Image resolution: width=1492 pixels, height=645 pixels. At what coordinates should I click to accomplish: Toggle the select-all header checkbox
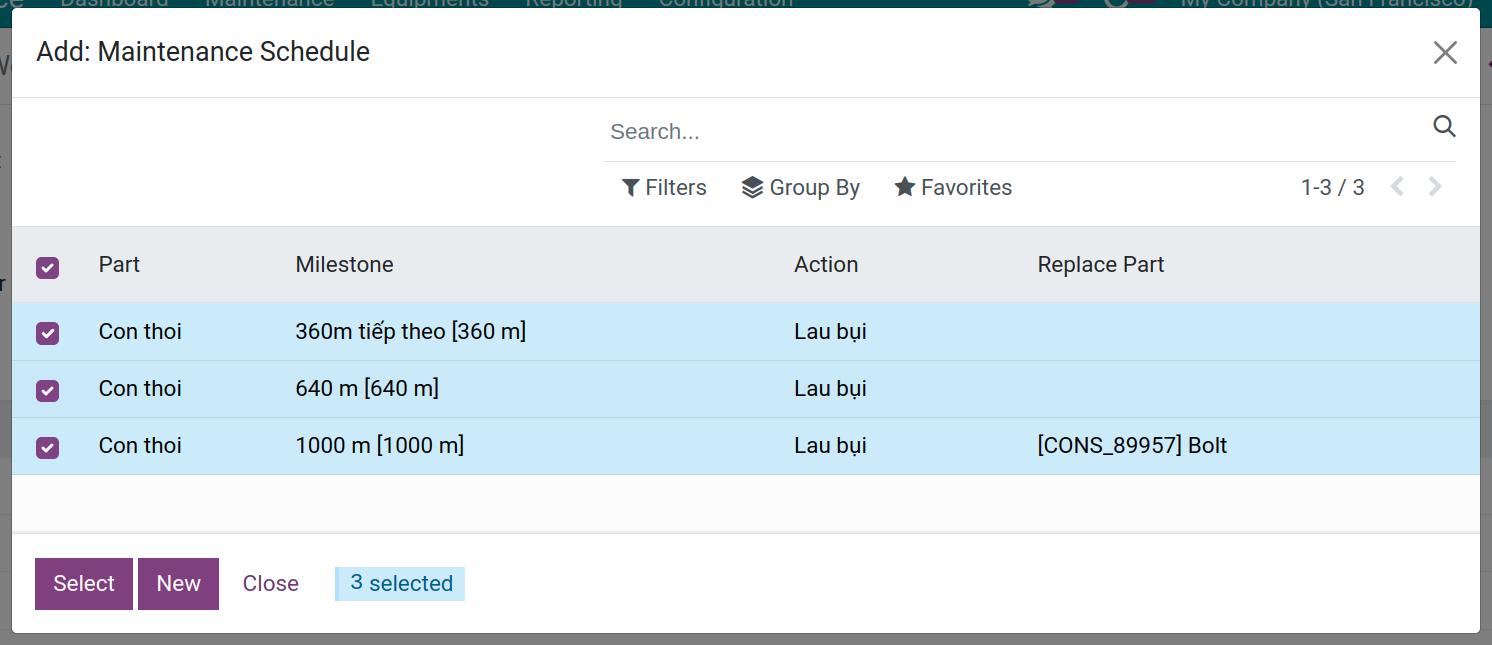click(48, 267)
